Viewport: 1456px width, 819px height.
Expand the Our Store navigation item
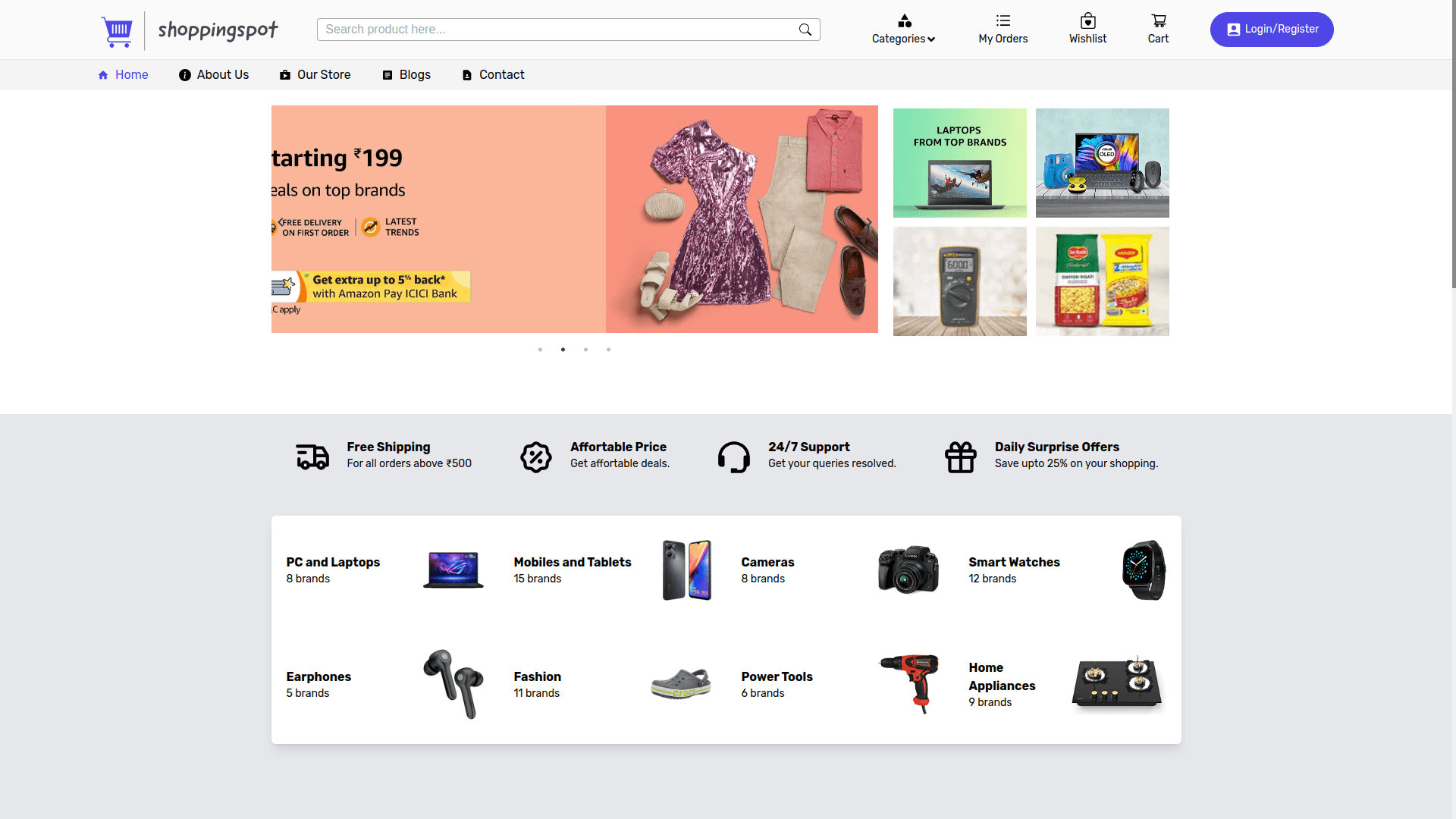click(x=315, y=74)
